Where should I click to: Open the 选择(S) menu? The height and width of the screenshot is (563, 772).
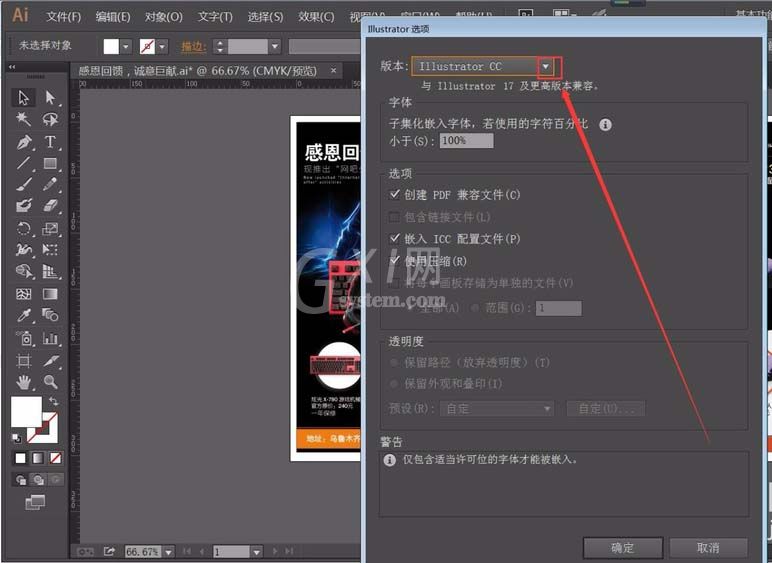[x=265, y=17]
